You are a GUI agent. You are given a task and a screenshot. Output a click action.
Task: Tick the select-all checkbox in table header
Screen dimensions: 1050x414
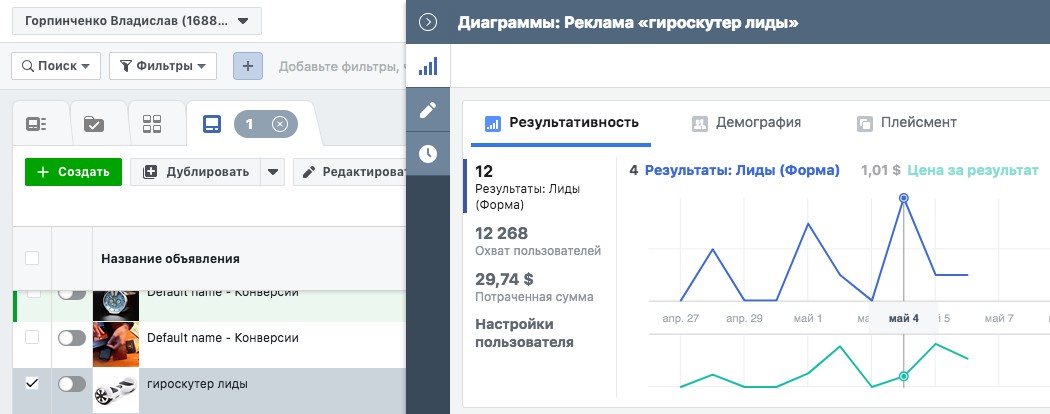coord(31,258)
